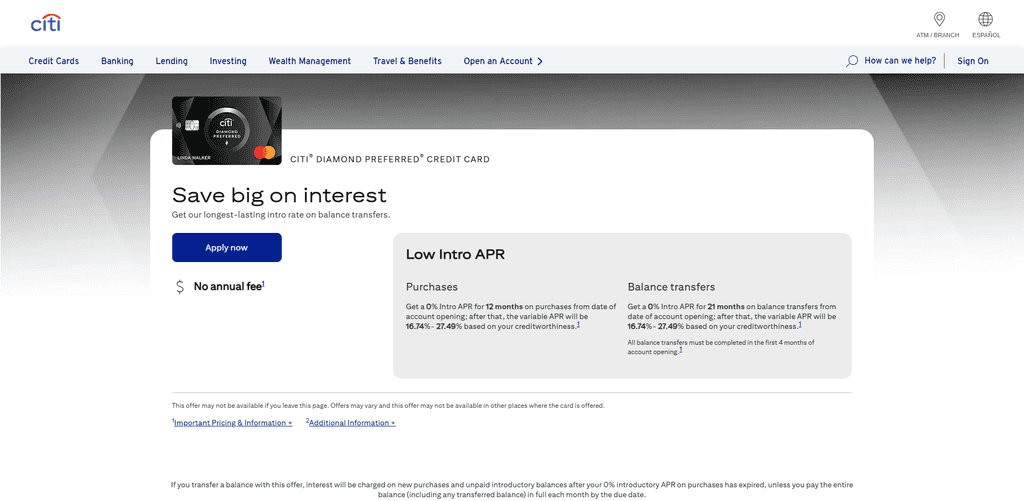
Task: Open the Investing menu
Action: [228, 61]
